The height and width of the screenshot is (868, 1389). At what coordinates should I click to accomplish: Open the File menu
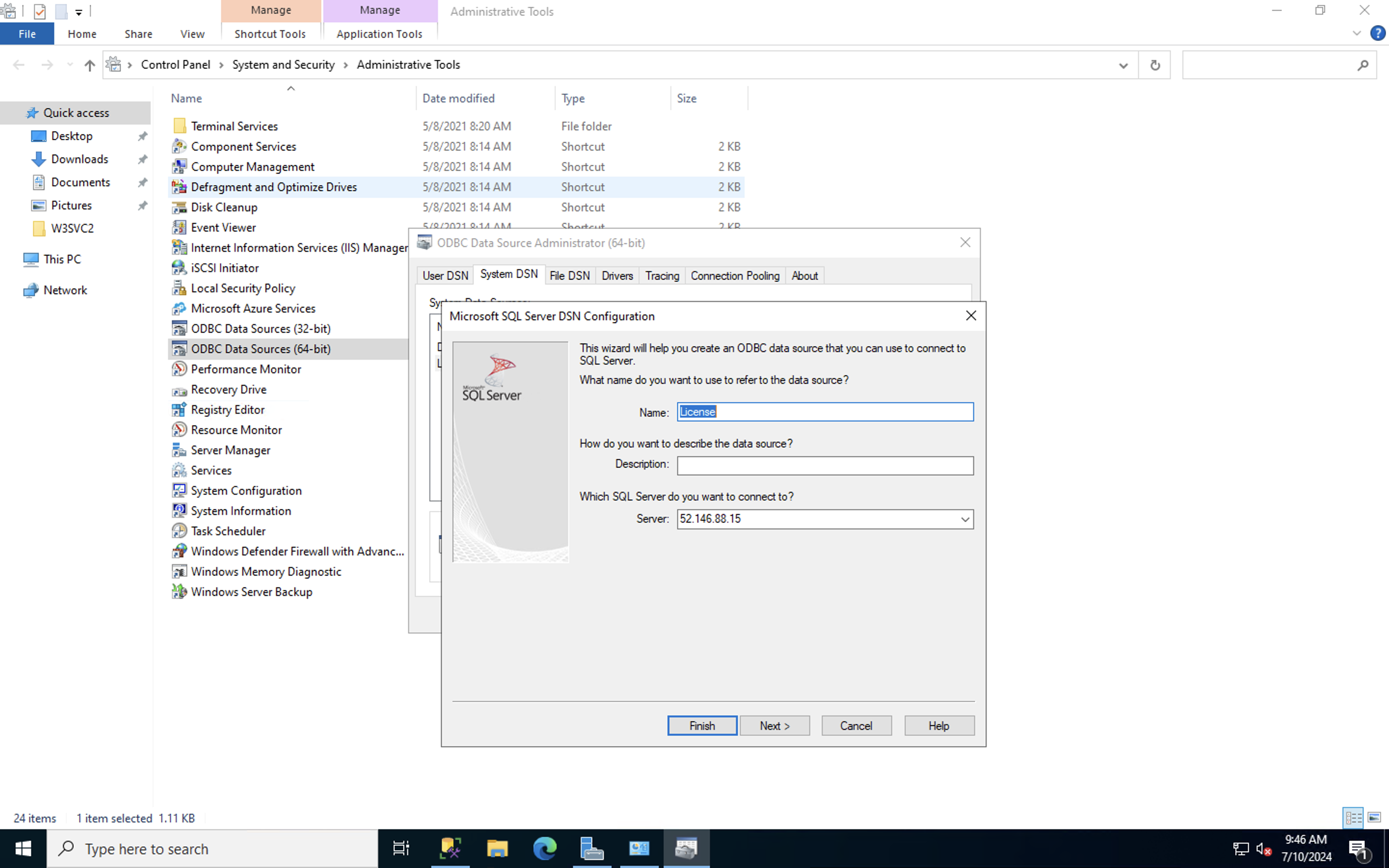coord(27,33)
